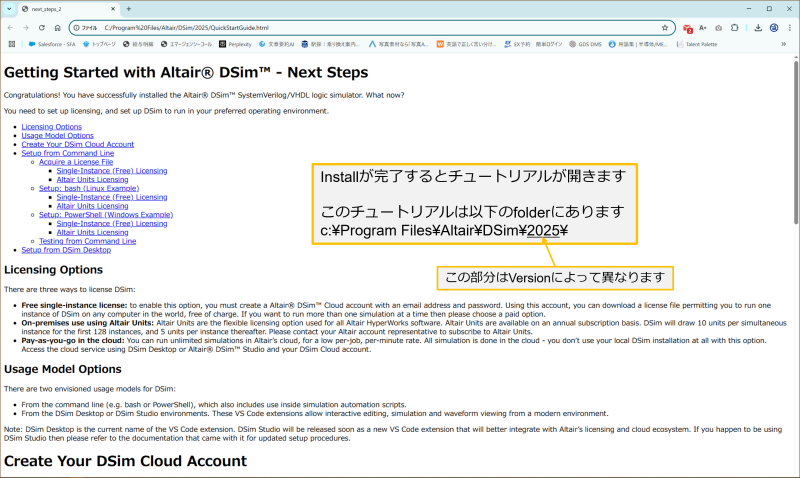Open the 英語で正しく言い分け bookmark

tap(466, 44)
